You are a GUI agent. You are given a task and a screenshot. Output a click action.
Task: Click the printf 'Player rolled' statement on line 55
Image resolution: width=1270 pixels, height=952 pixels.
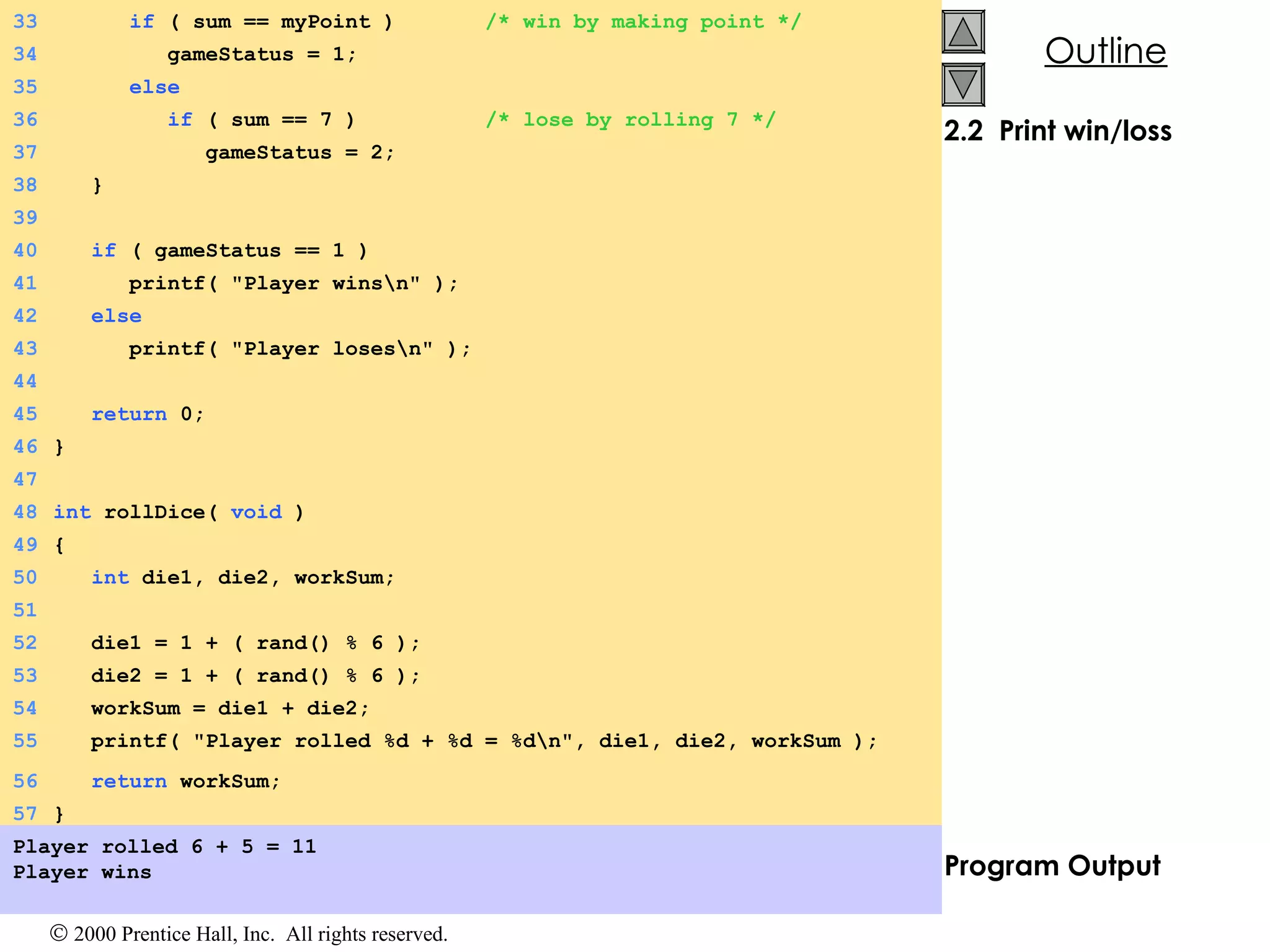pos(484,741)
